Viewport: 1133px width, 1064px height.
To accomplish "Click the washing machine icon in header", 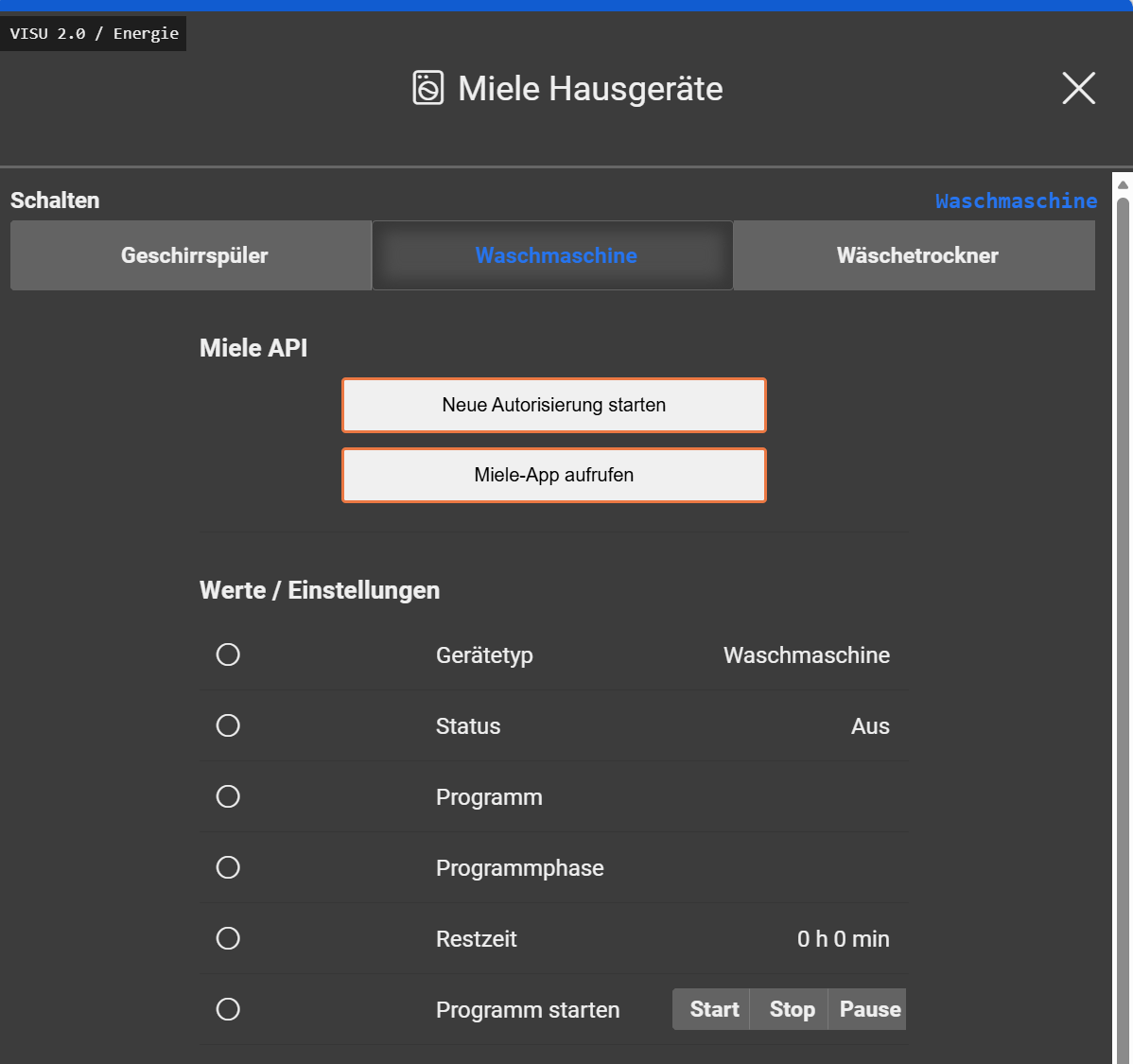I will click(x=427, y=88).
